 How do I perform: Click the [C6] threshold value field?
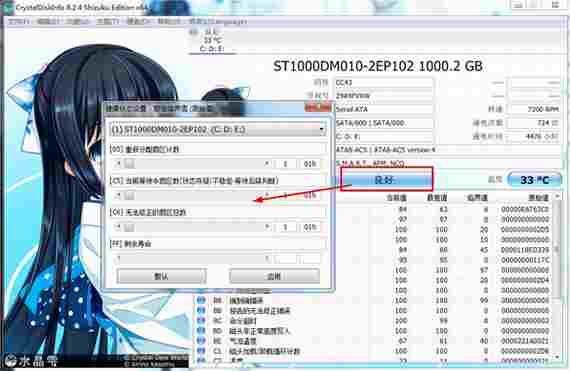tap(285, 227)
